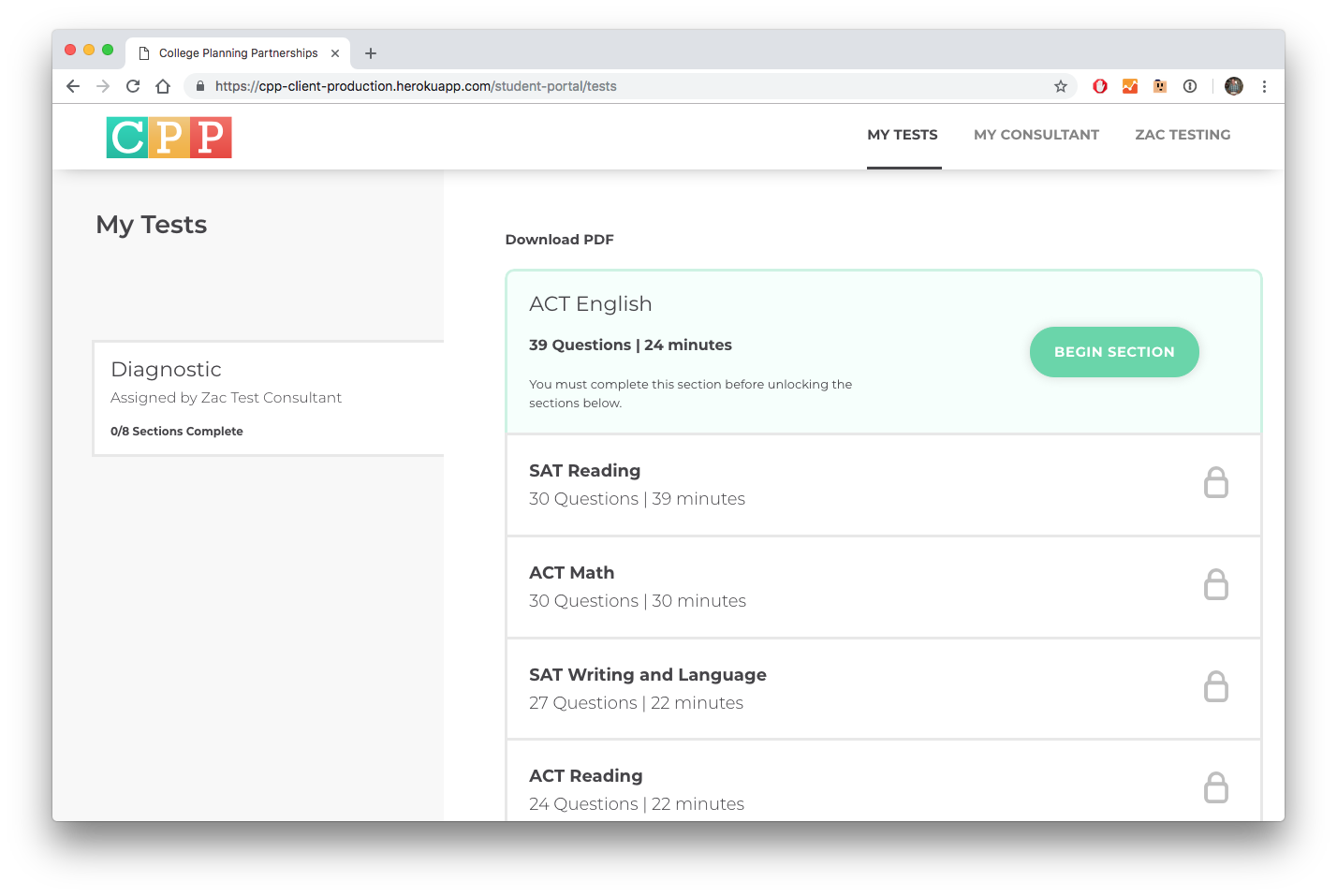
Task: Click the macOS green maximize button
Action: coord(108,50)
